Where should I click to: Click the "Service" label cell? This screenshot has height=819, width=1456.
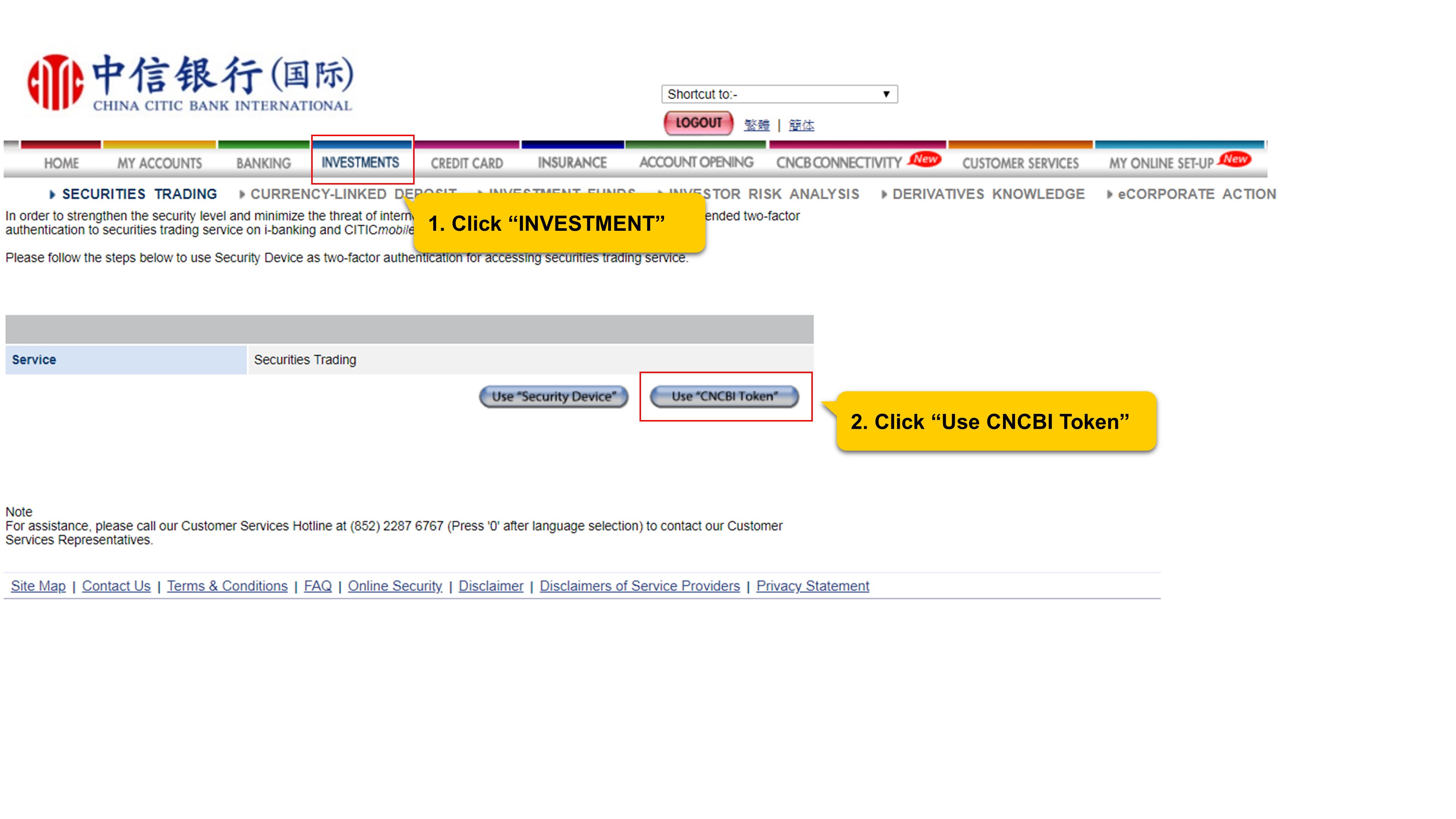point(126,360)
